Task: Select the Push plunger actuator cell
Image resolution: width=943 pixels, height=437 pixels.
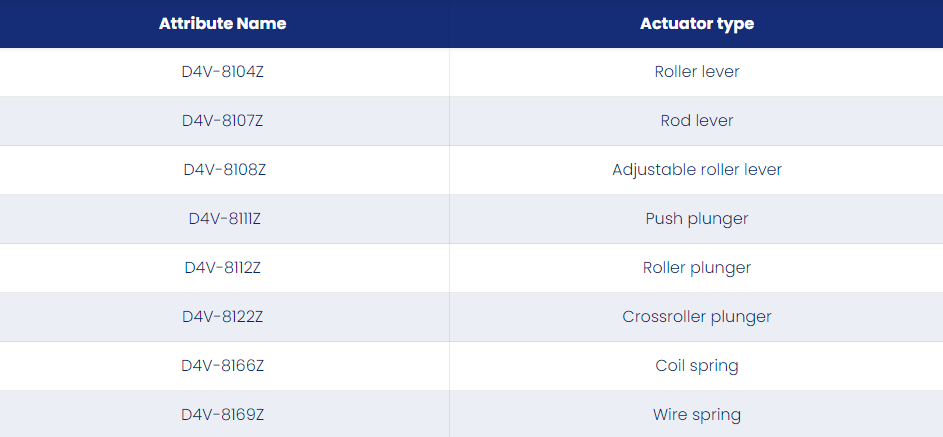Action: click(696, 219)
